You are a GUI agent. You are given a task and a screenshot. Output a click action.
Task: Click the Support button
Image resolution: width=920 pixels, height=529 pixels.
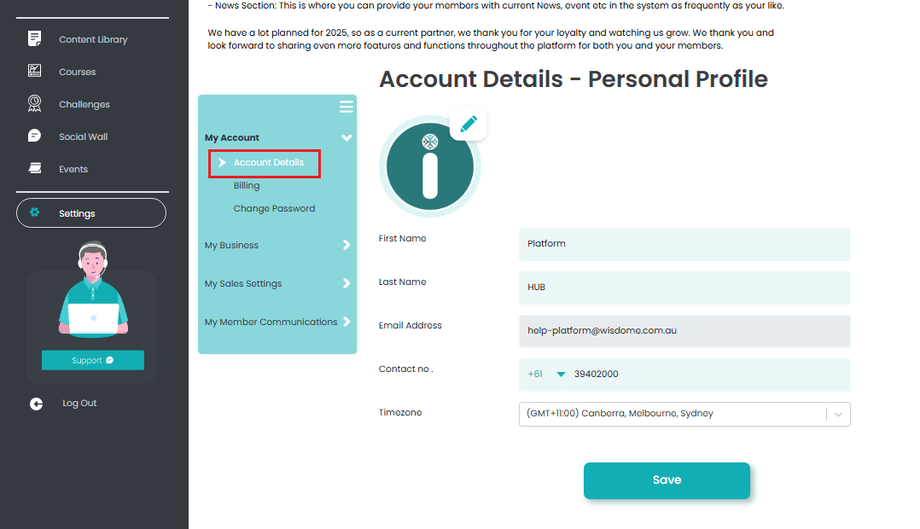coord(92,360)
